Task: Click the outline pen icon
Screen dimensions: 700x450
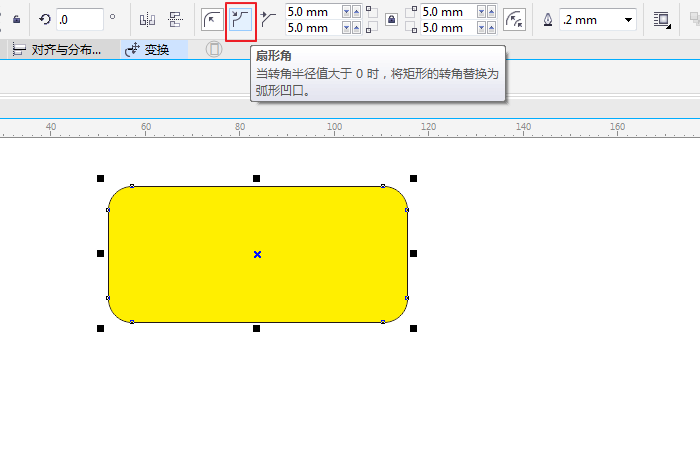Action: click(x=547, y=20)
